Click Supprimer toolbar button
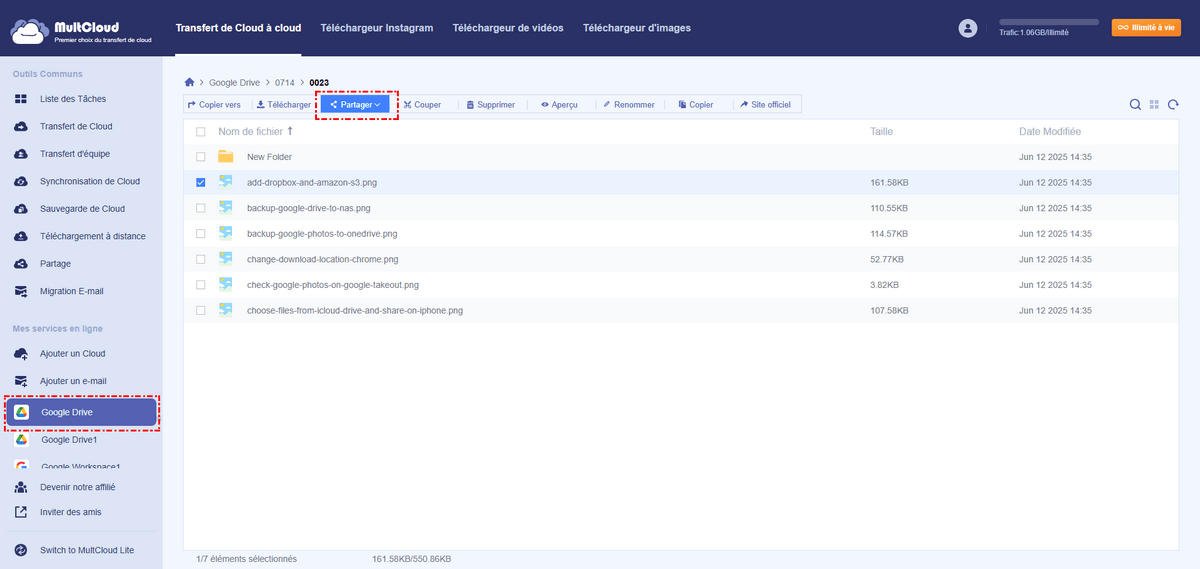 pos(490,104)
